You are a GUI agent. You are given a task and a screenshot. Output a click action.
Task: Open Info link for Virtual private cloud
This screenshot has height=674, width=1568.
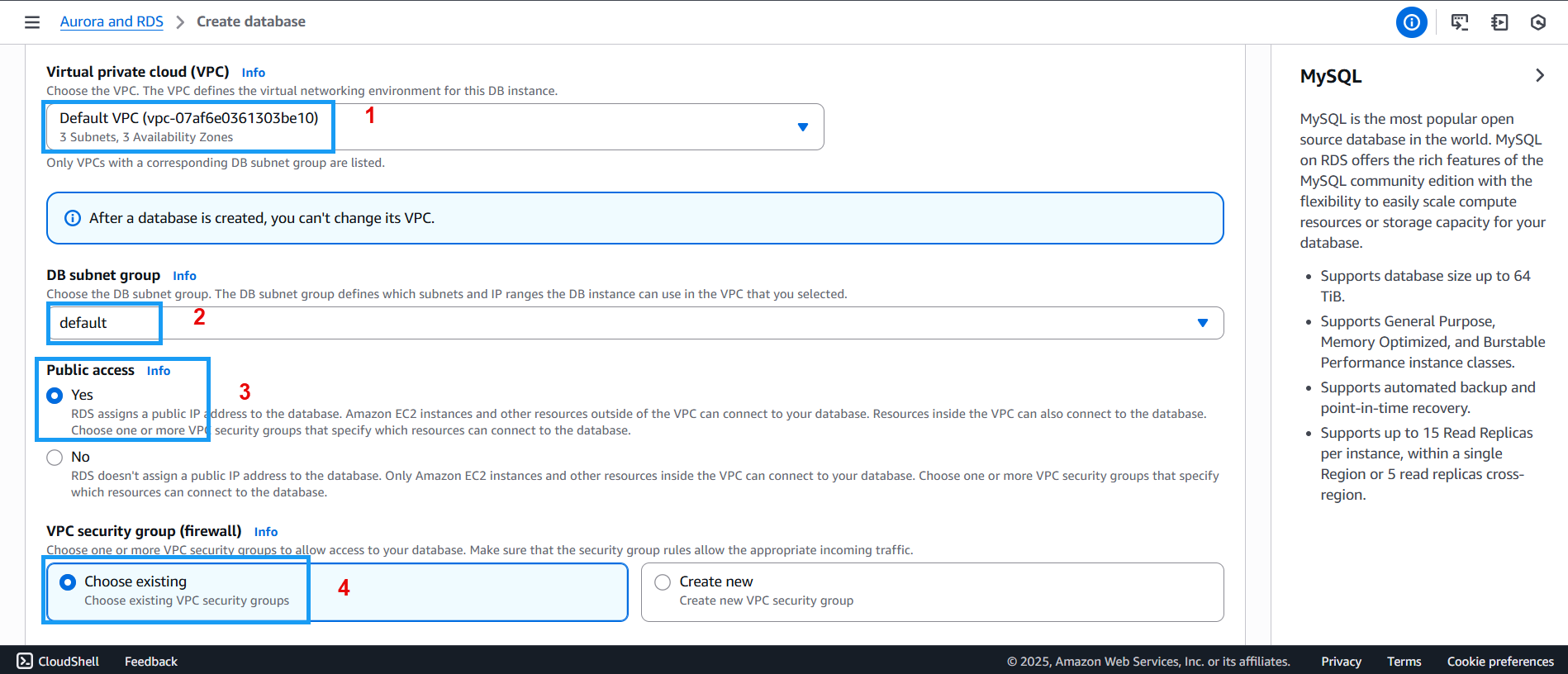point(254,73)
